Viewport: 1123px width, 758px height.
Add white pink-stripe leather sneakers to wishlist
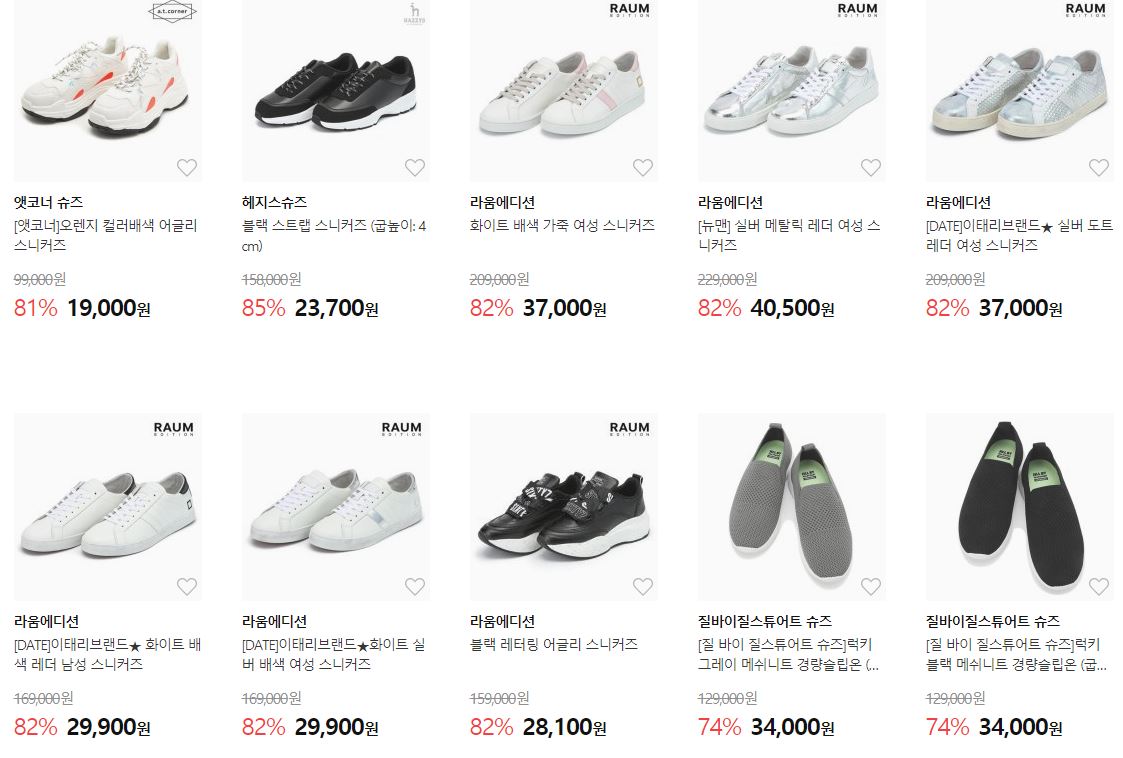tap(642, 167)
